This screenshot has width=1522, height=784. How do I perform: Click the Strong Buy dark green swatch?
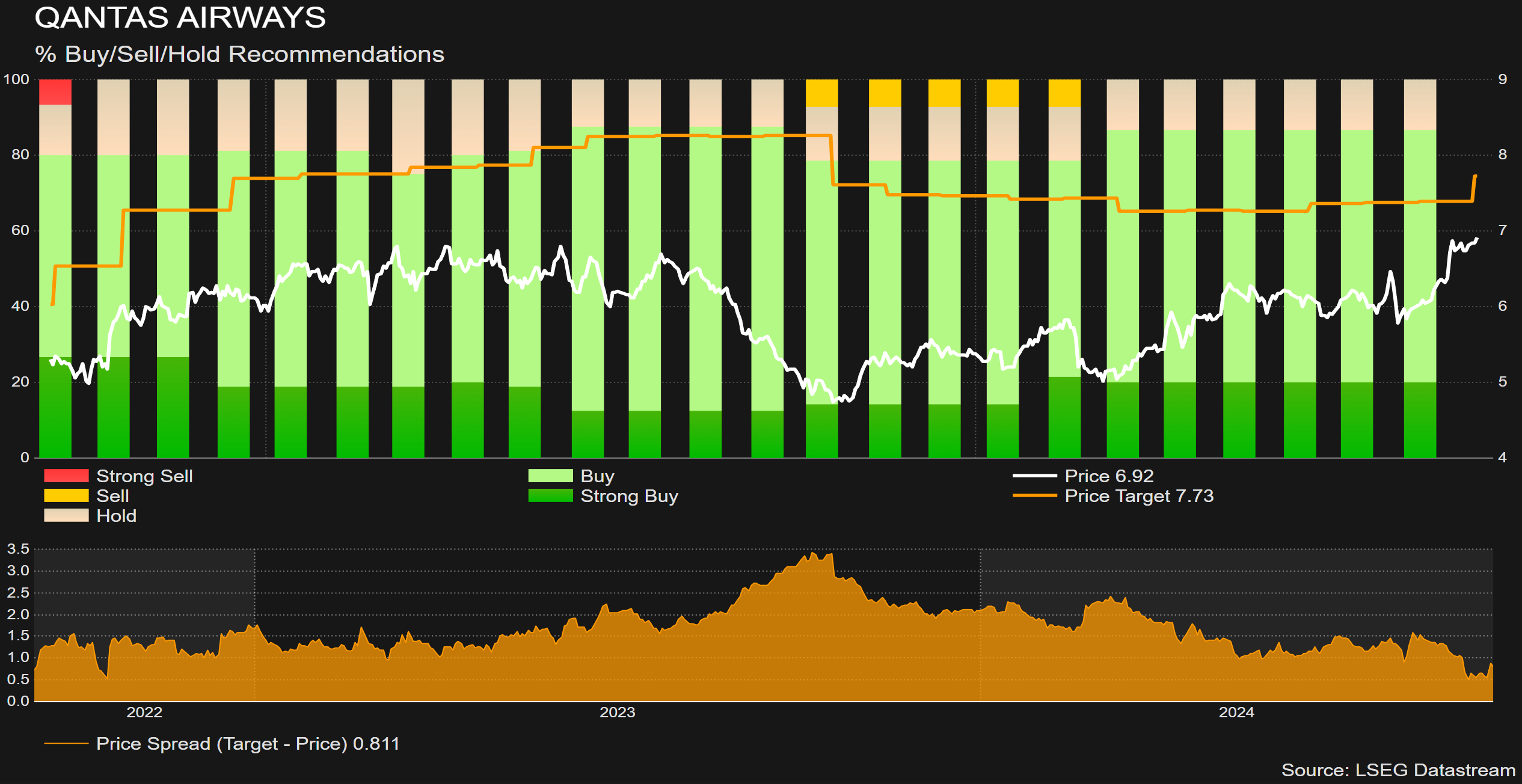[x=550, y=495]
